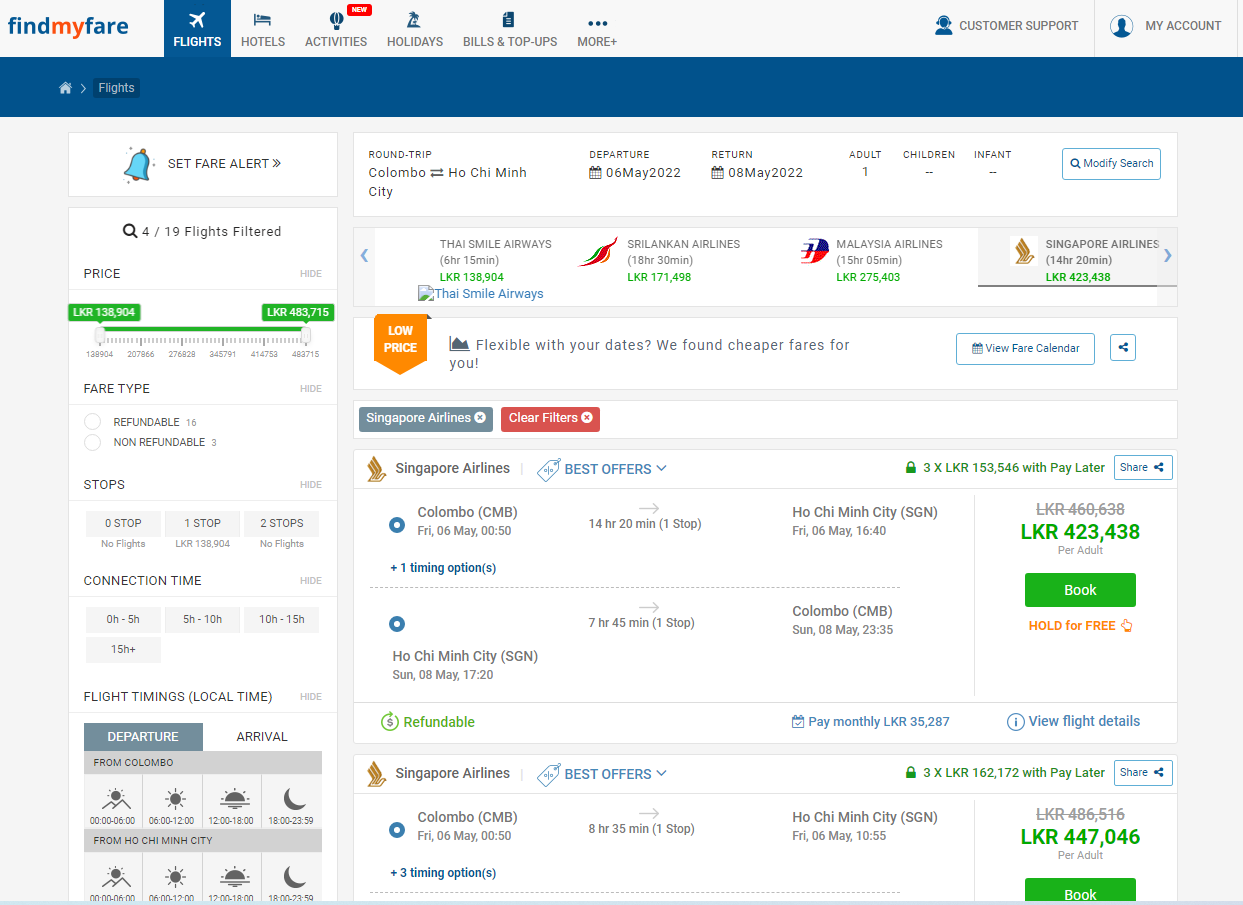Open View Fare Calendar

click(x=1025, y=349)
